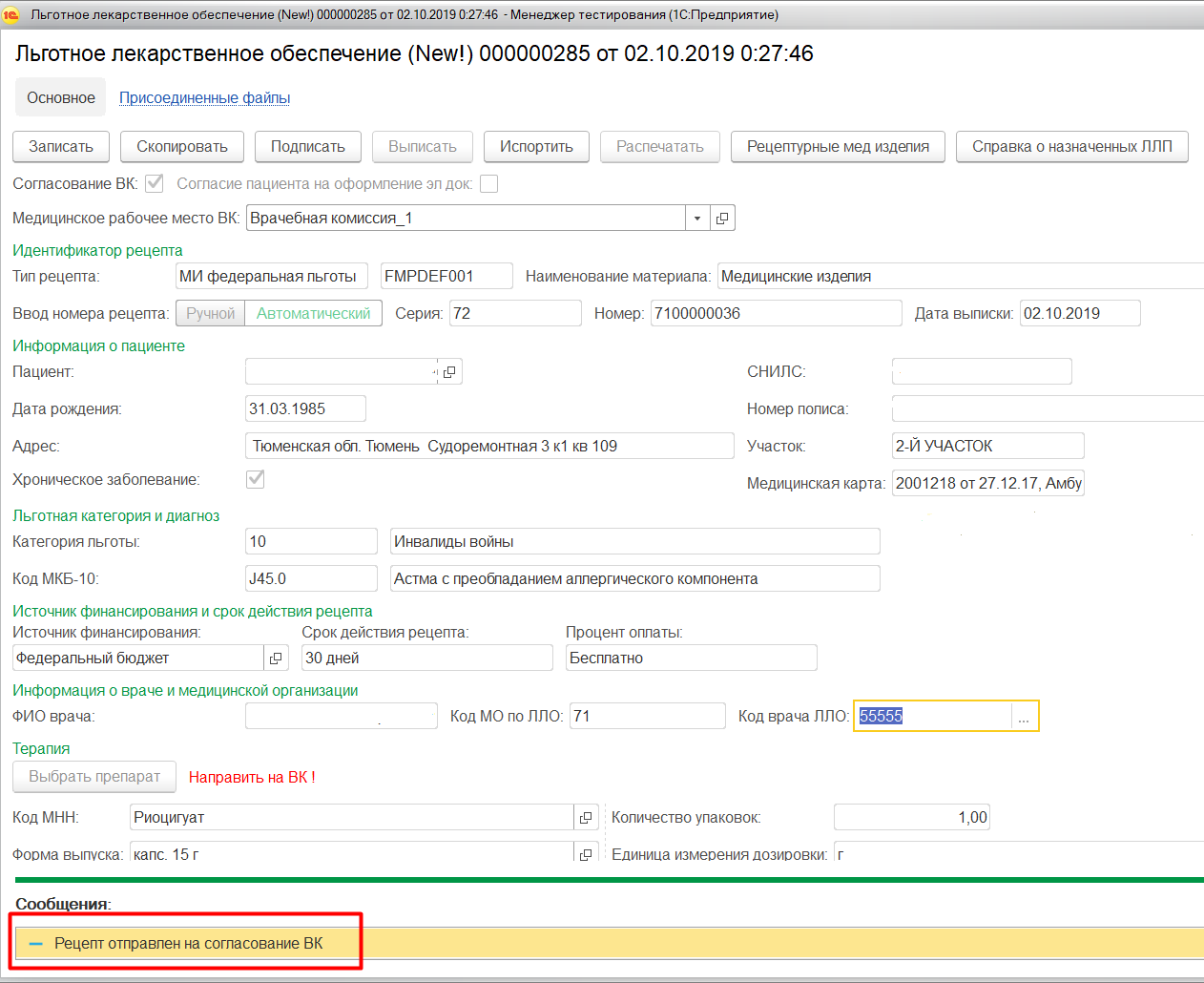Select Ручной recipe number entry mode
Screen dimensions: 1204x983
pyautogui.click(x=210, y=313)
